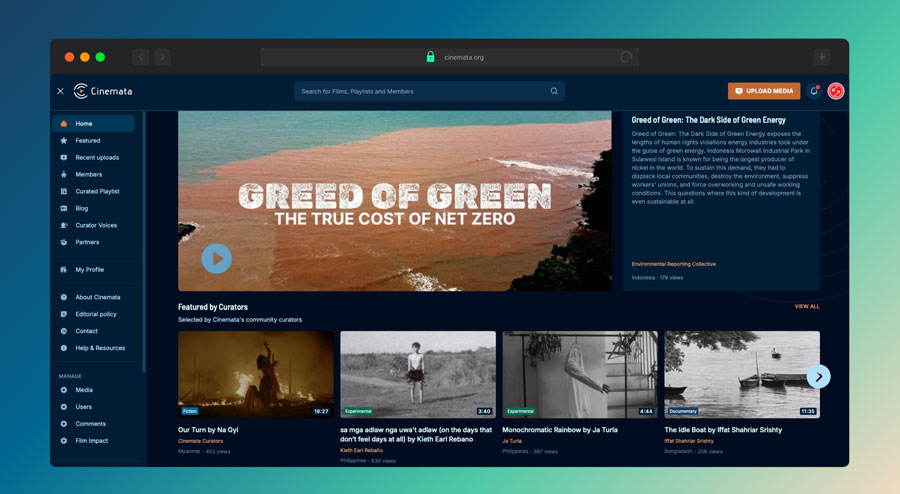Click the search magnifier icon
Image resolution: width=900 pixels, height=494 pixels.
point(554,91)
